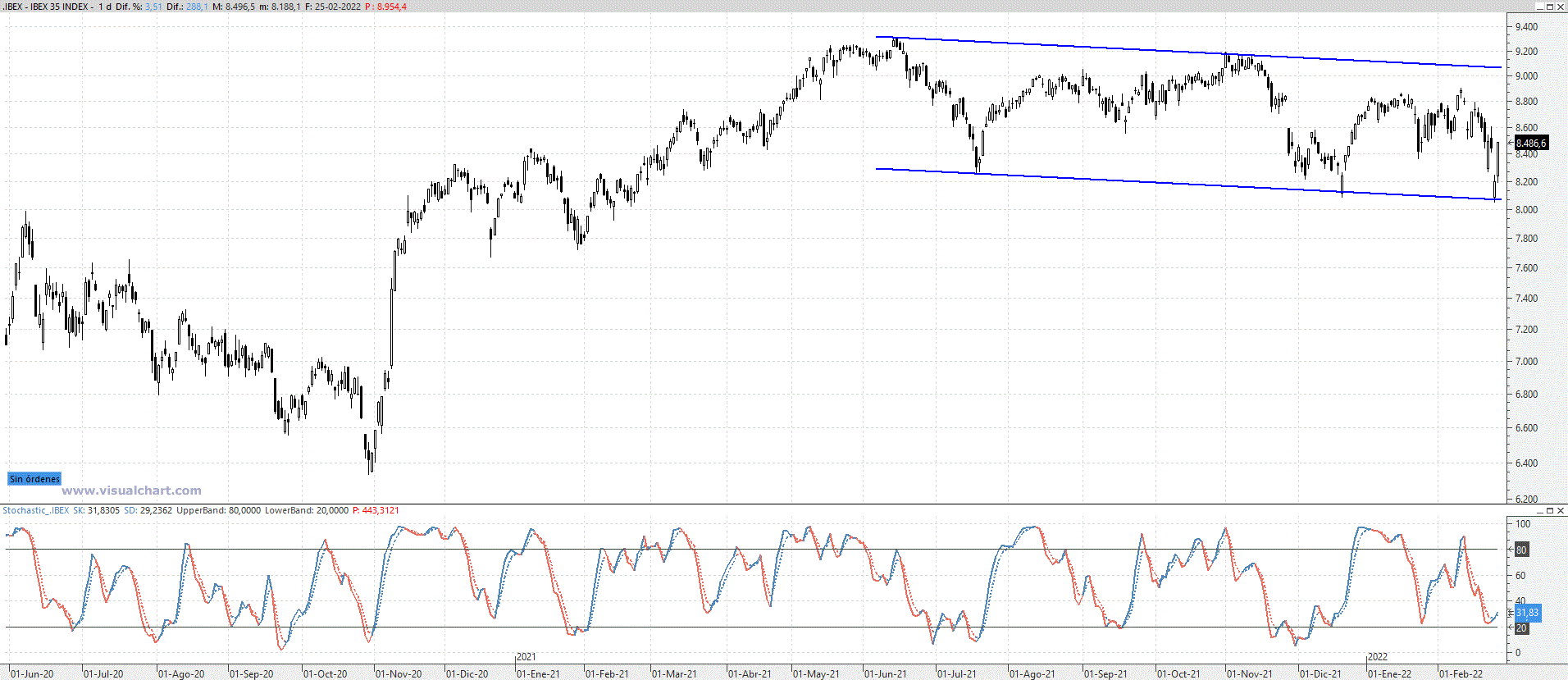Close the IBEX 35 price chart panel
1568x680 pixels.
1561,7
